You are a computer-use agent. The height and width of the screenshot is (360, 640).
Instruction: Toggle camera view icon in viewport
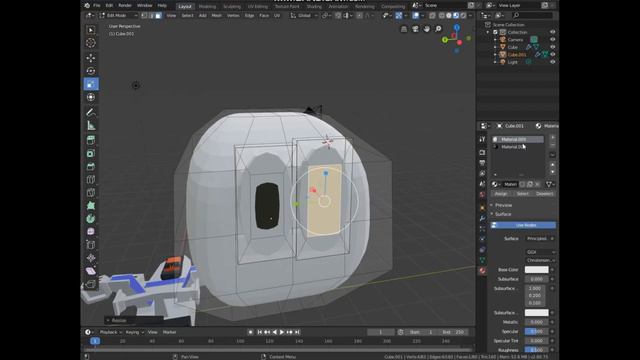tap(415, 29)
